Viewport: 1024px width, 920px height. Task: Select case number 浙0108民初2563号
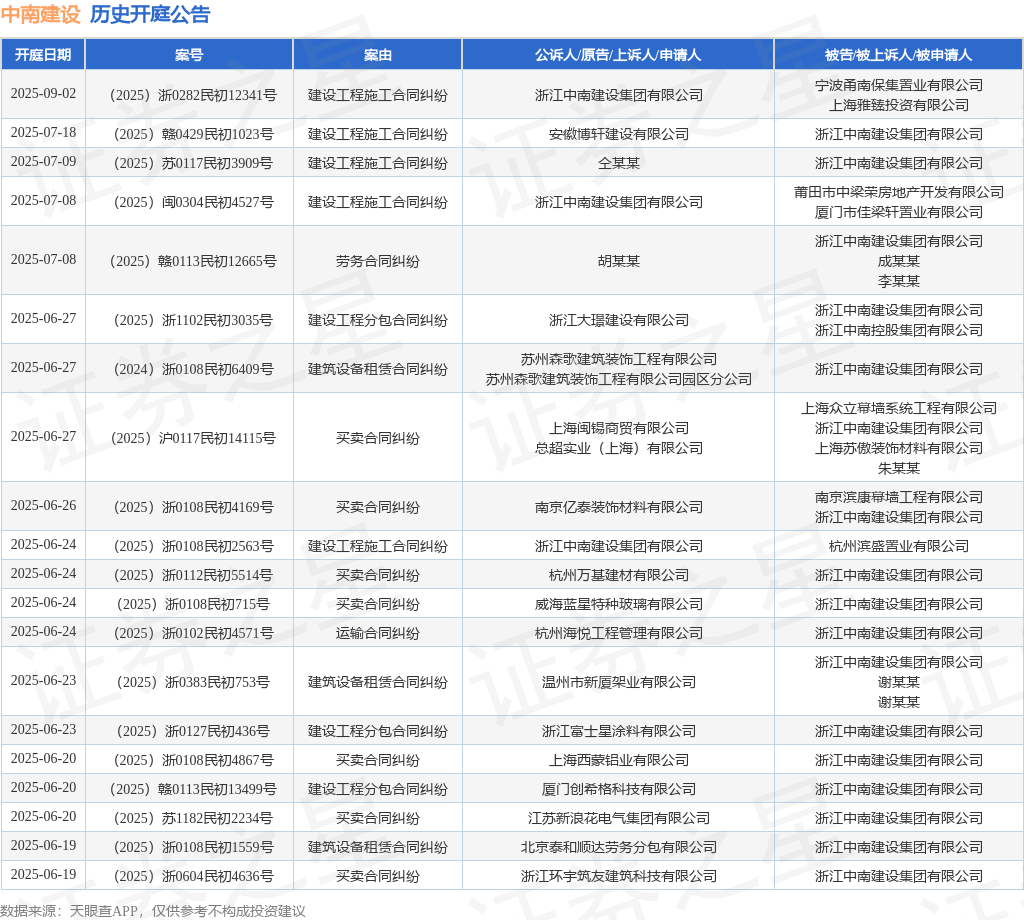[193, 547]
